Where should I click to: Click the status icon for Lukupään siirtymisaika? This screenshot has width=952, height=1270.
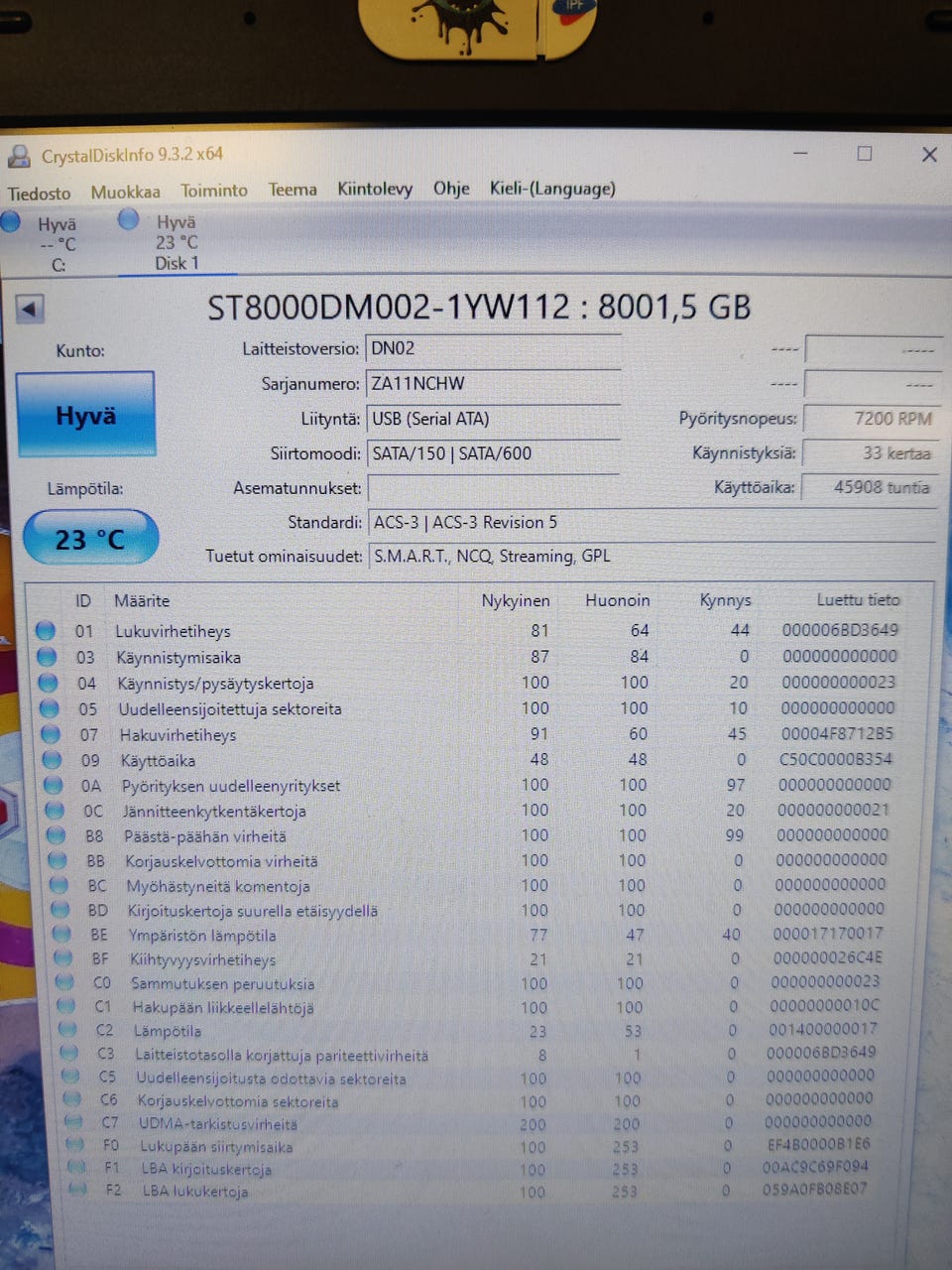pos(75,1145)
